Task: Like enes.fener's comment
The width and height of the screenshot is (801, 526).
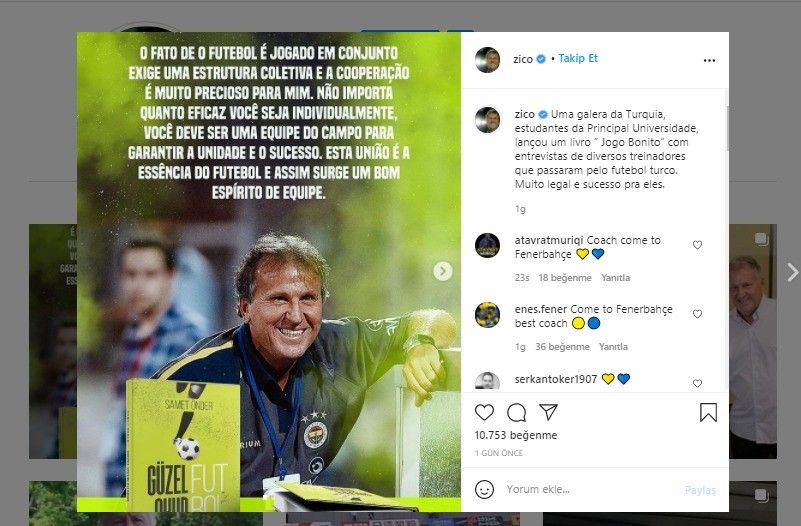Action: coord(697,314)
